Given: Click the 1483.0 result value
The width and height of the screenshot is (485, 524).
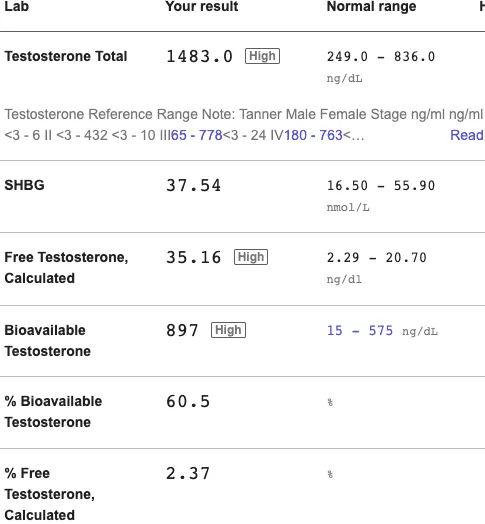Looking at the screenshot, I should (199, 56).
